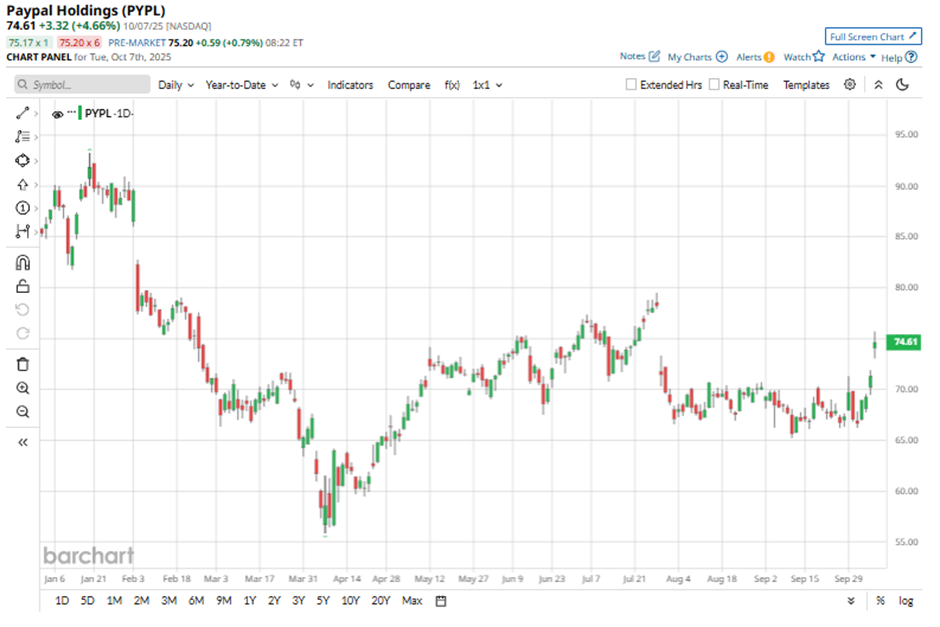Zoom in on the chart
Image resolution: width=940 pixels, height=627 pixels.
(22, 388)
